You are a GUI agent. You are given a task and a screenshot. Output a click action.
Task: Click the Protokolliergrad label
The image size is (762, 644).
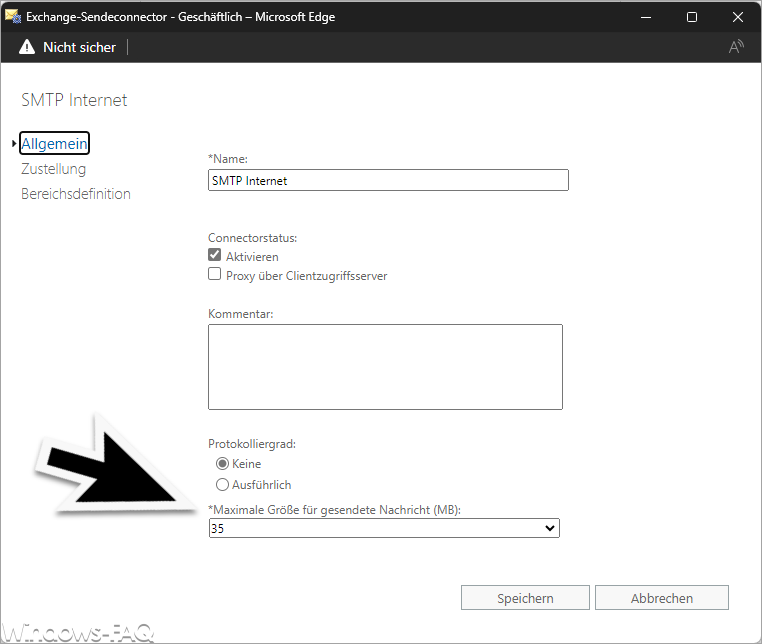252,444
